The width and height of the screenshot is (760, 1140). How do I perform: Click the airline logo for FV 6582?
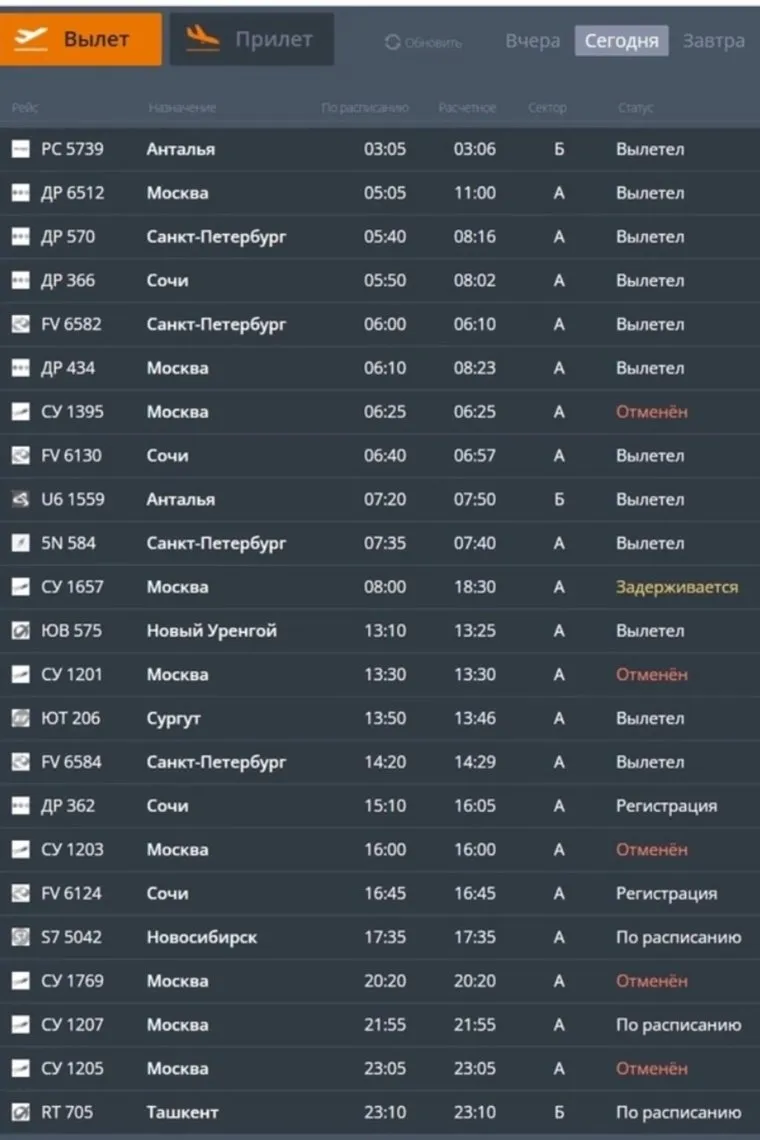coord(20,324)
